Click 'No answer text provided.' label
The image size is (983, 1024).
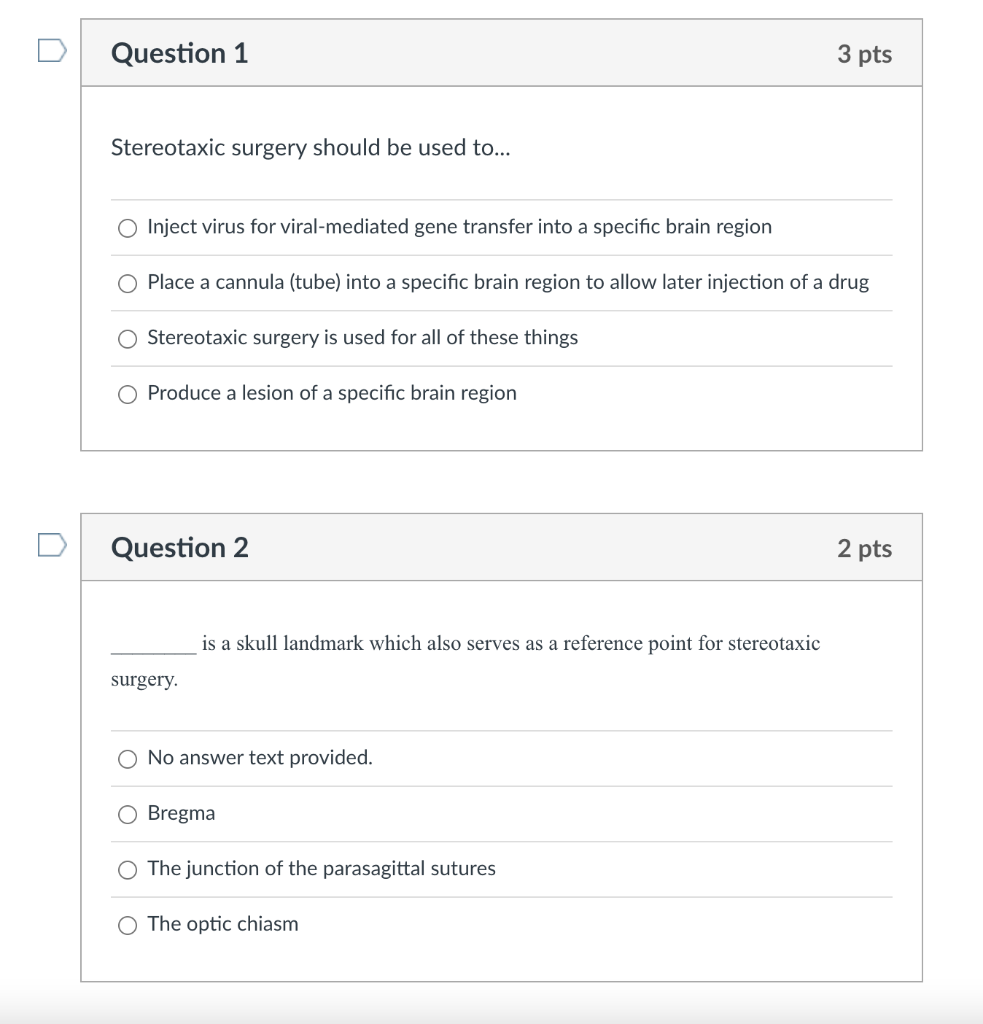point(260,758)
